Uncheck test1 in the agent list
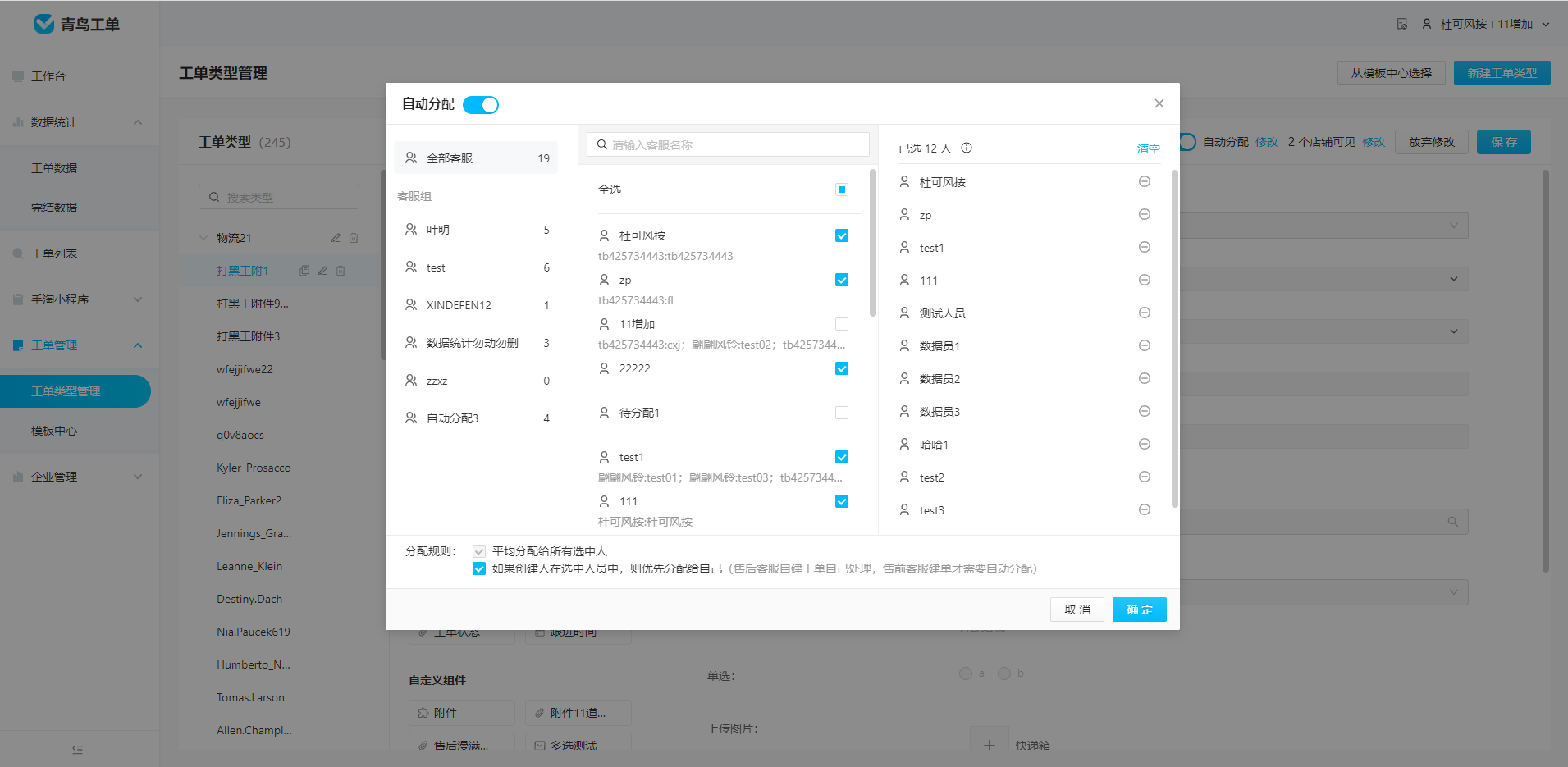The image size is (1568, 767). click(841, 457)
